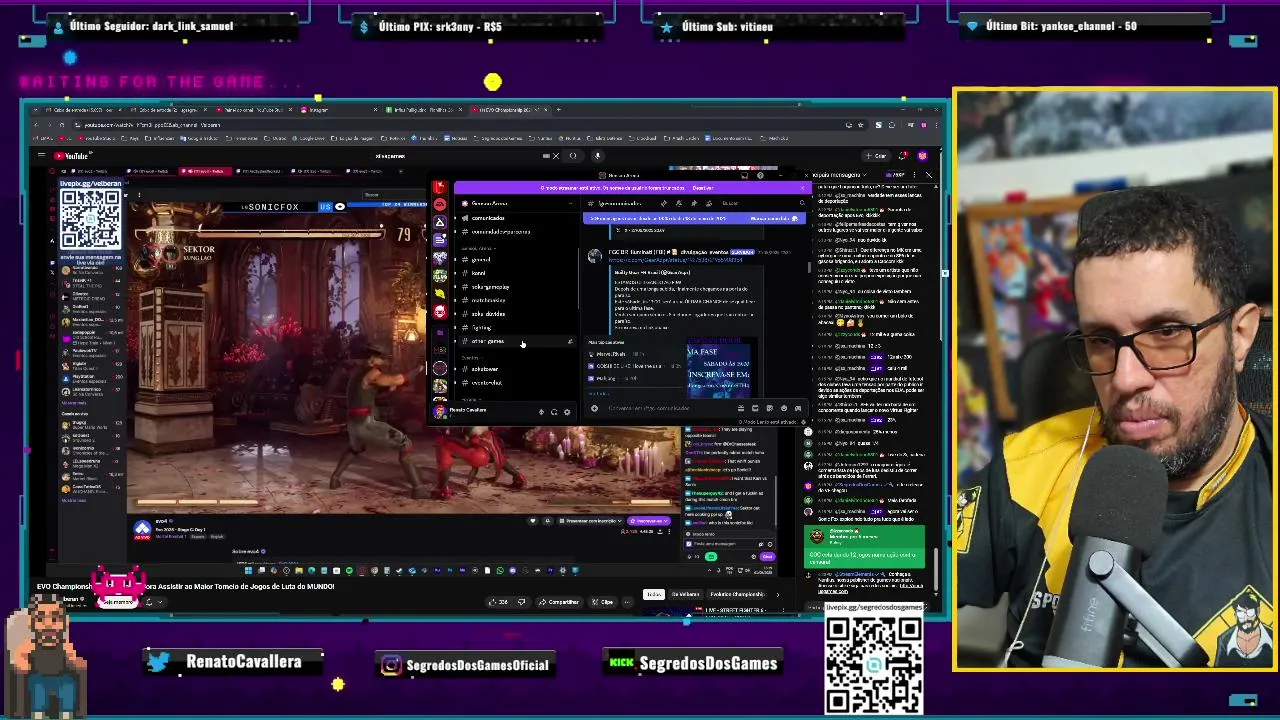Clear the YouTube search box text
1280x720 pixels.
556,156
